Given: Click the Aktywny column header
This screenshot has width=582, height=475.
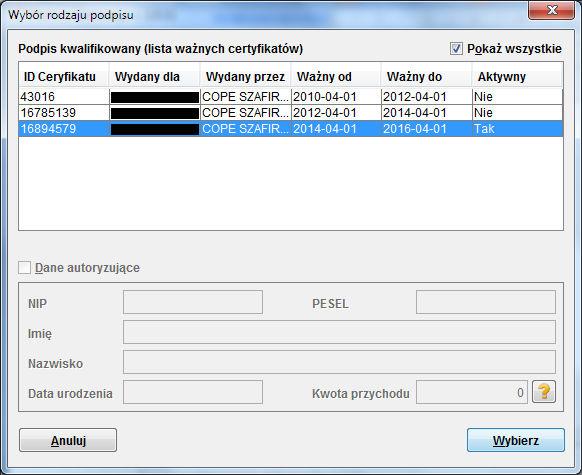Looking at the screenshot, I should tap(517, 77).
